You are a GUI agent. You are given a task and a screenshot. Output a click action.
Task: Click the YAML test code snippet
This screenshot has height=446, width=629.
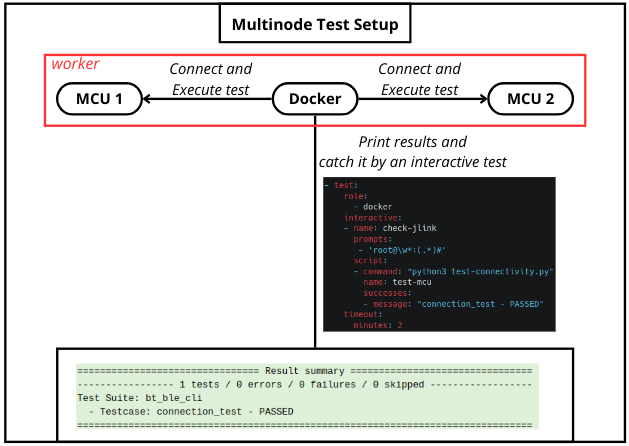tap(438, 254)
